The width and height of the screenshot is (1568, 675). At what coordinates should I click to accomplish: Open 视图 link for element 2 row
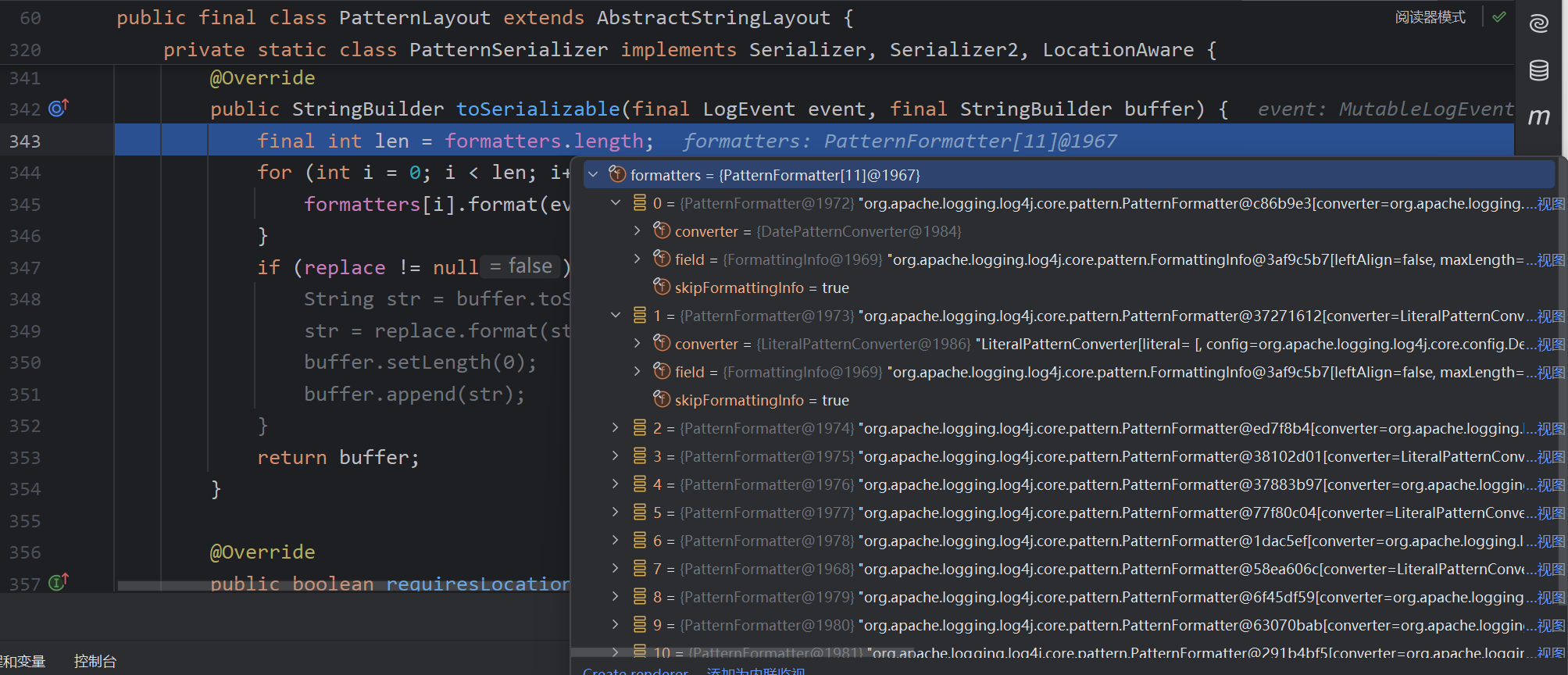coord(1551,429)
